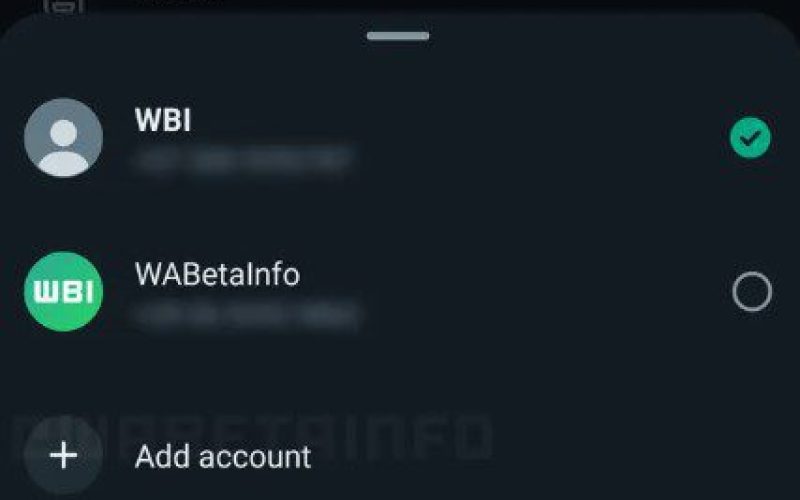
Task: Click the bottom sheet drag handle bar
Action: (x=398, y=36)
